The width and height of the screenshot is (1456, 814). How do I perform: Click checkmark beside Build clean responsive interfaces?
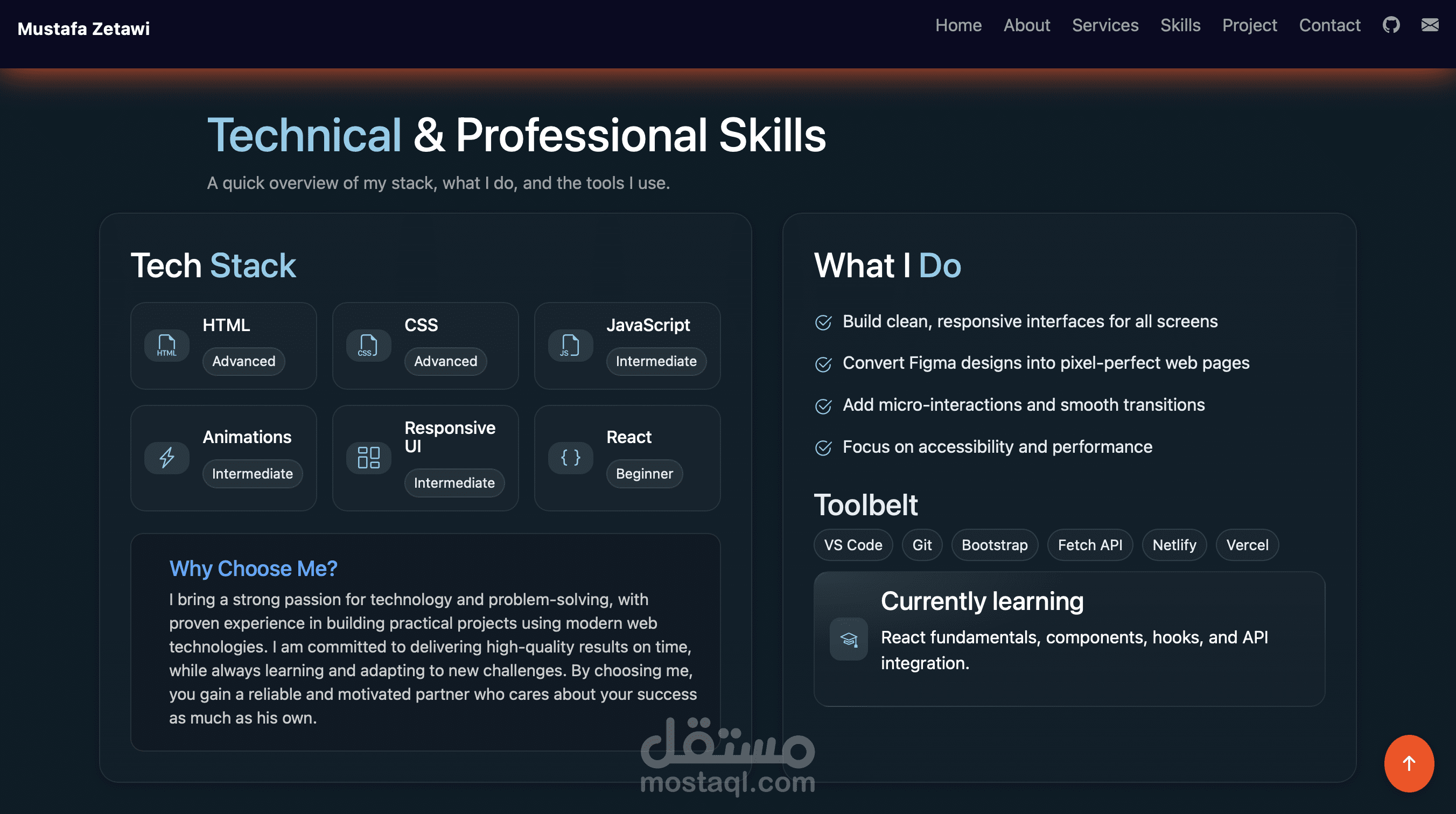click(823, 322)
